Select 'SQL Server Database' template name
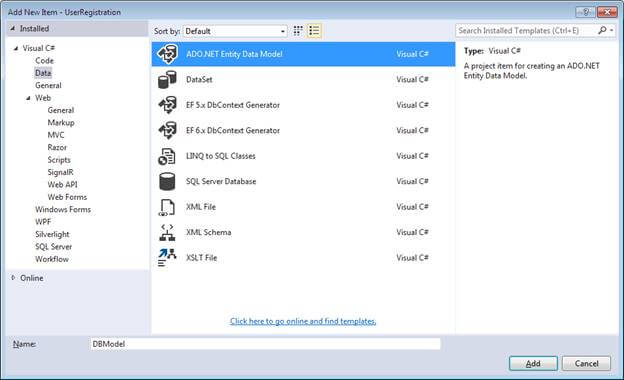This screenshot has height=380, width=624. 221,181
